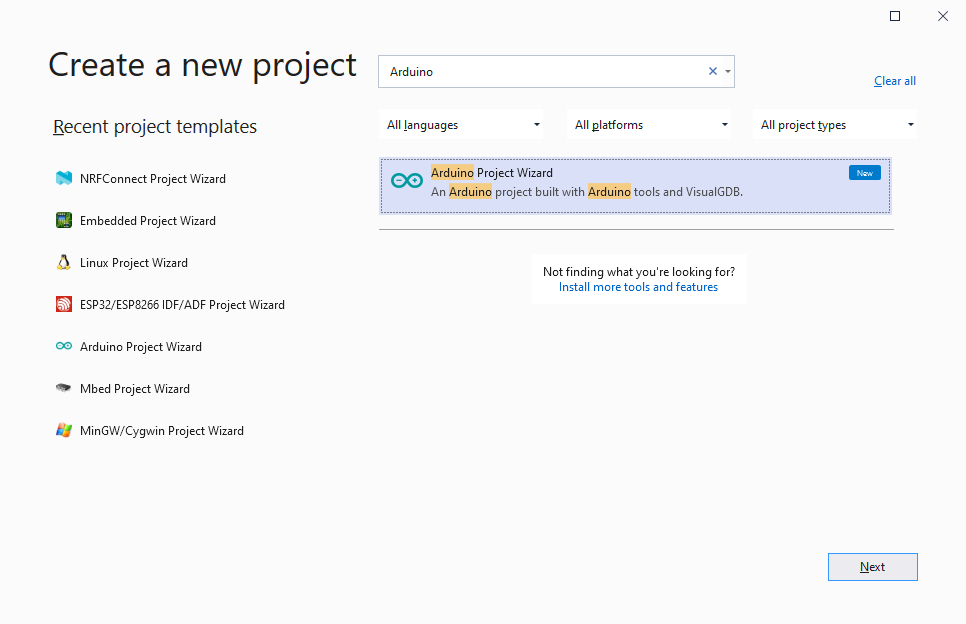Open the All project types dropdown
This screenshot has width=966, height=624.
pos(837,125)
